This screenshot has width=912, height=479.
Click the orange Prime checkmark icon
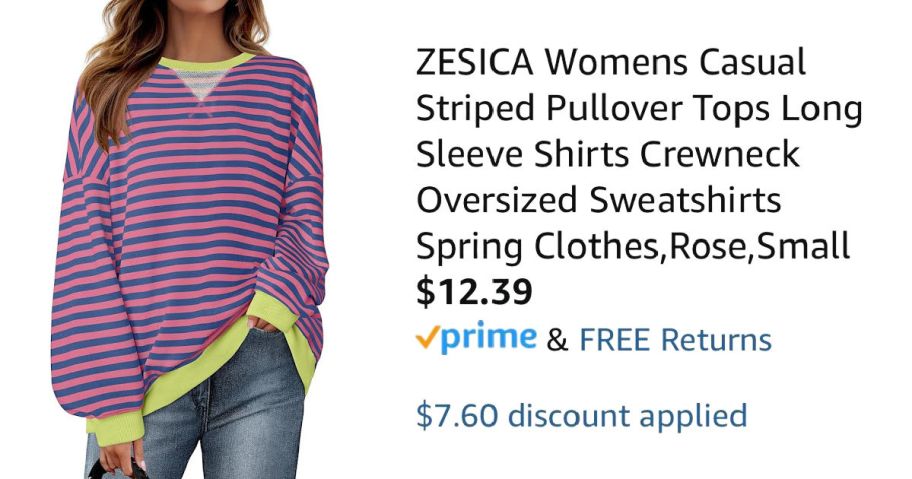[x=427, y=338]
